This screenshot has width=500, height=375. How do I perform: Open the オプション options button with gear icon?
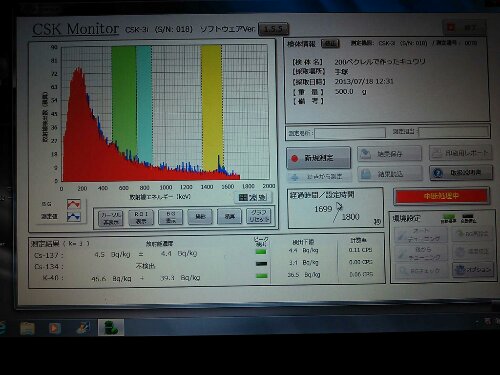click(473, 269)
